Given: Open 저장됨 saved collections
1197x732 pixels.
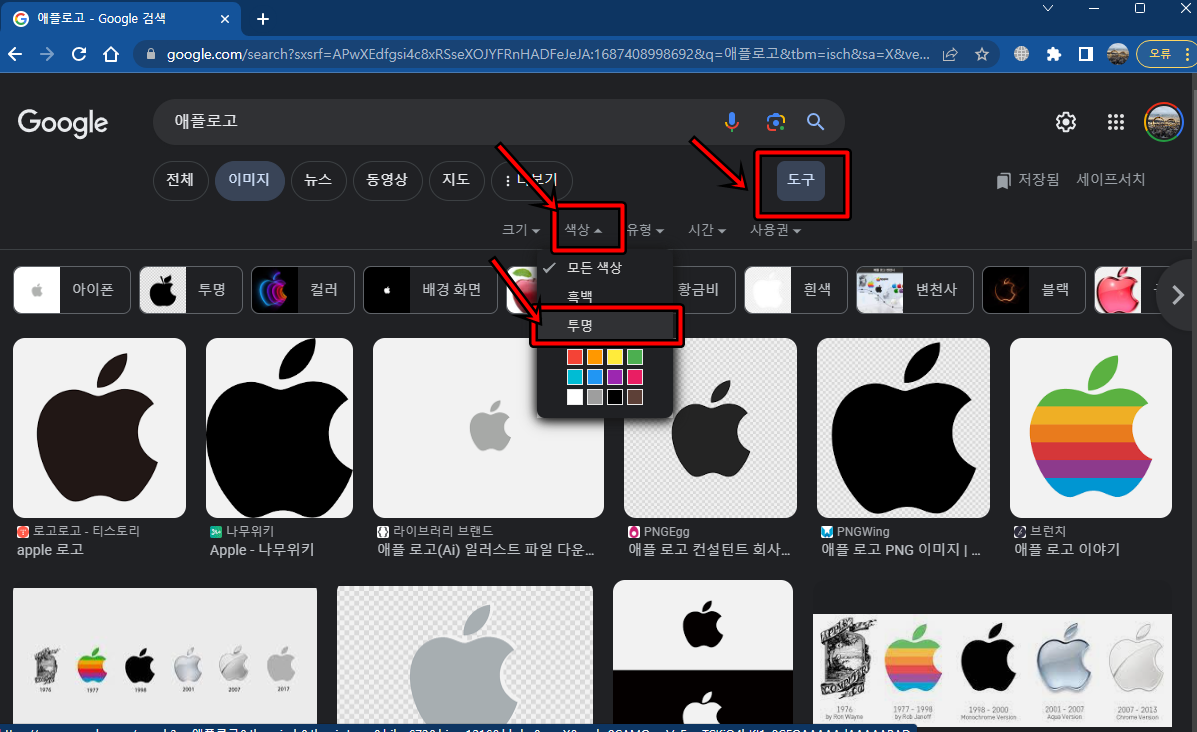Looking at the screenshot, I should pyautogui.click(x=1028, y=180).
